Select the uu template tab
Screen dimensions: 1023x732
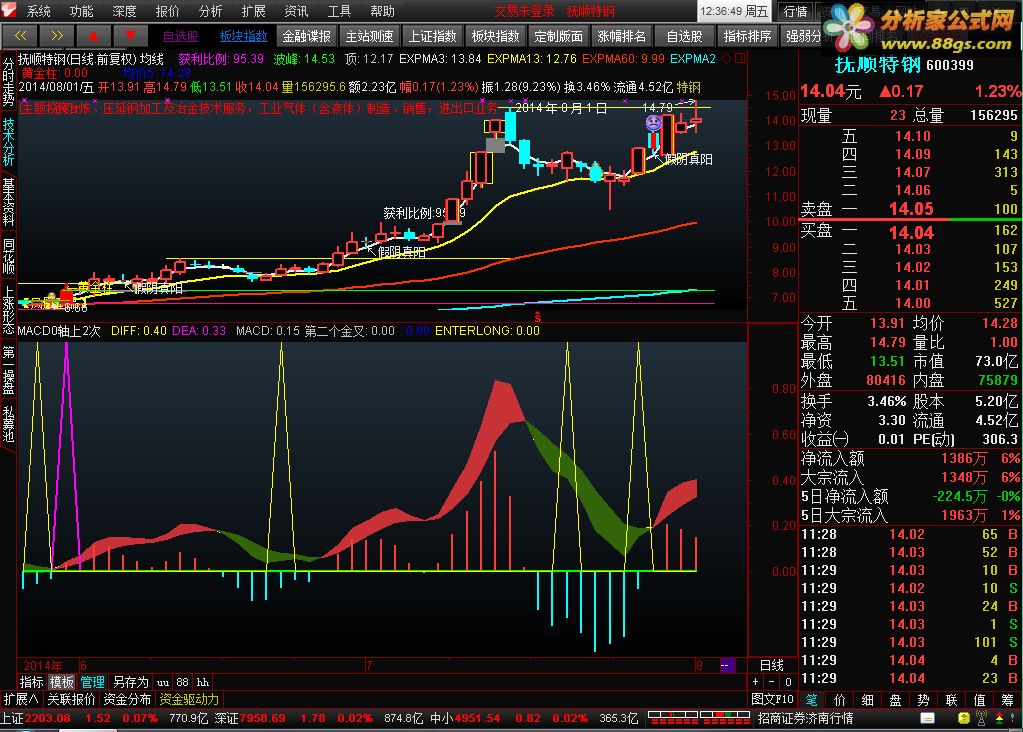pyautogui.click(x=163, y=682)
